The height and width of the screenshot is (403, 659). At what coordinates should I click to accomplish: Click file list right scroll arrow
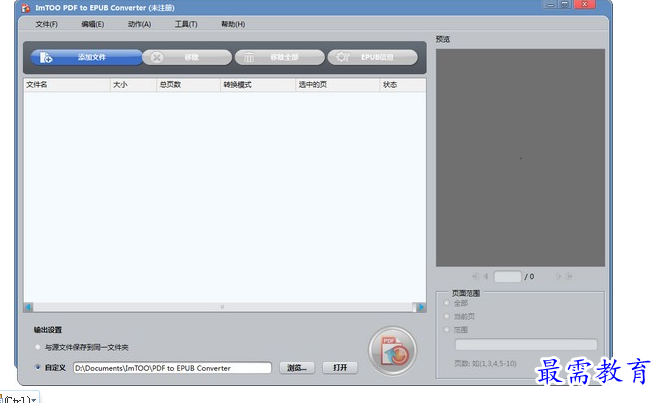coord(421,307)
